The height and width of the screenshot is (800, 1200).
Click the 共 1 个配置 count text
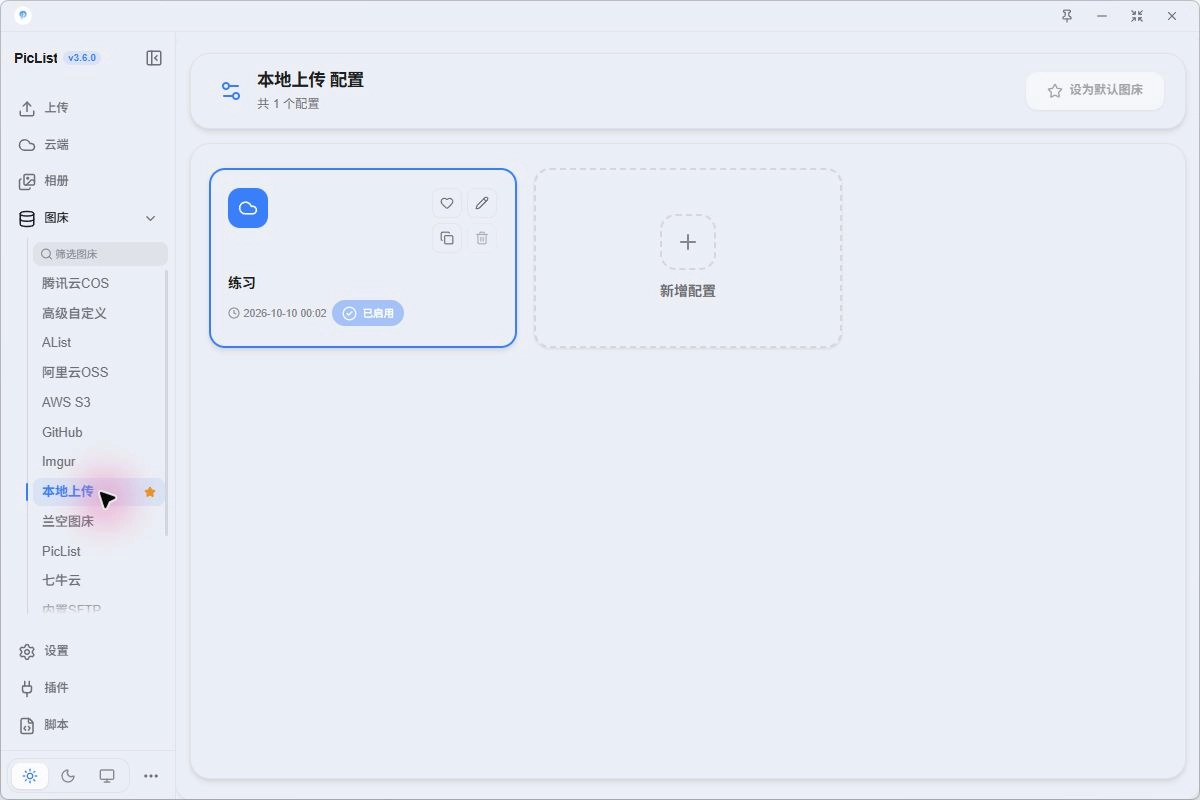tap(289, 103)
